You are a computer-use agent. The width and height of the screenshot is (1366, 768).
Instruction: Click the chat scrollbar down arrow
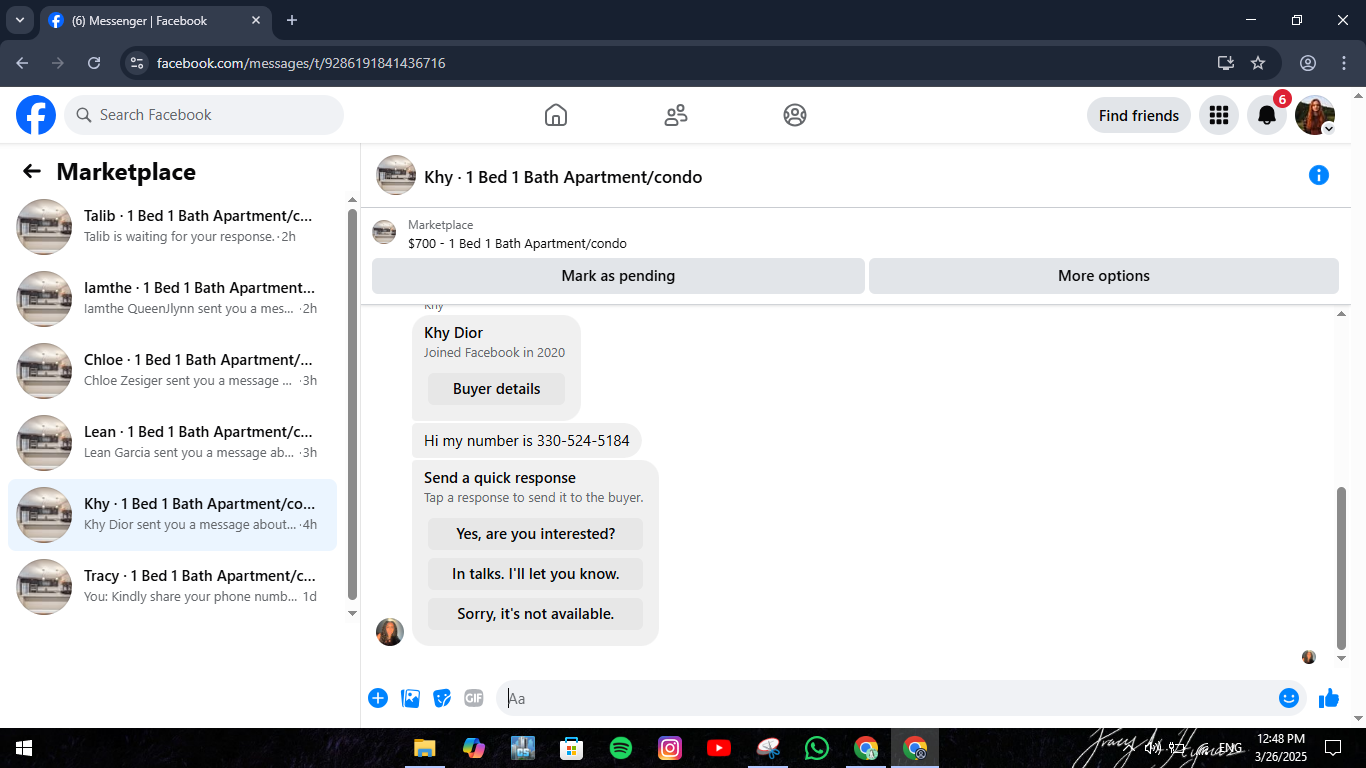(1342, 660)
